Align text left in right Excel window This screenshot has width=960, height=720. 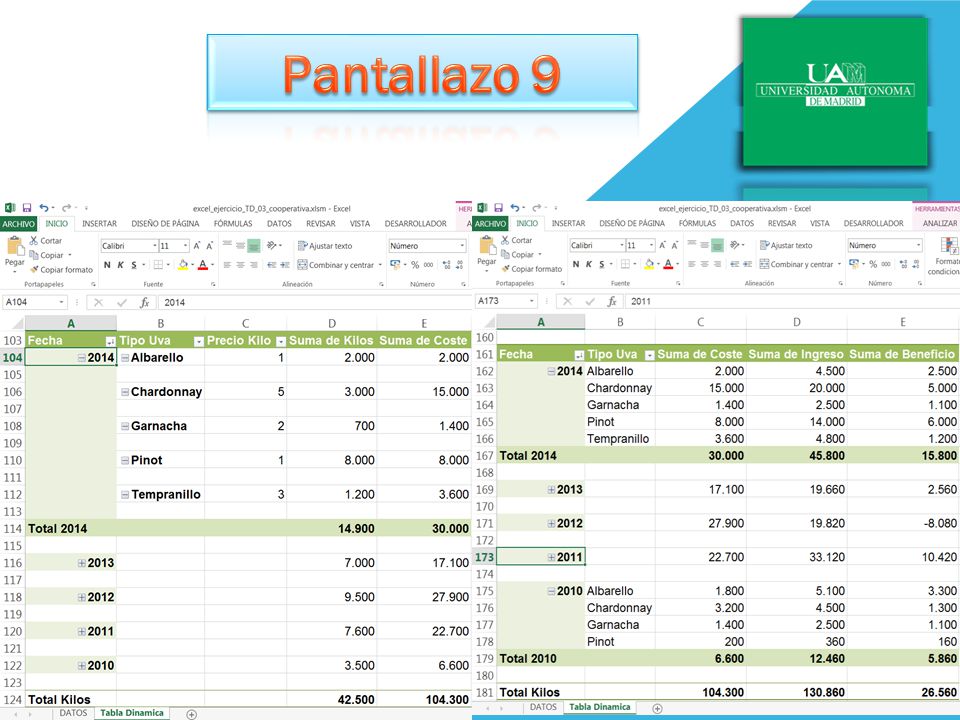(692, 264)
